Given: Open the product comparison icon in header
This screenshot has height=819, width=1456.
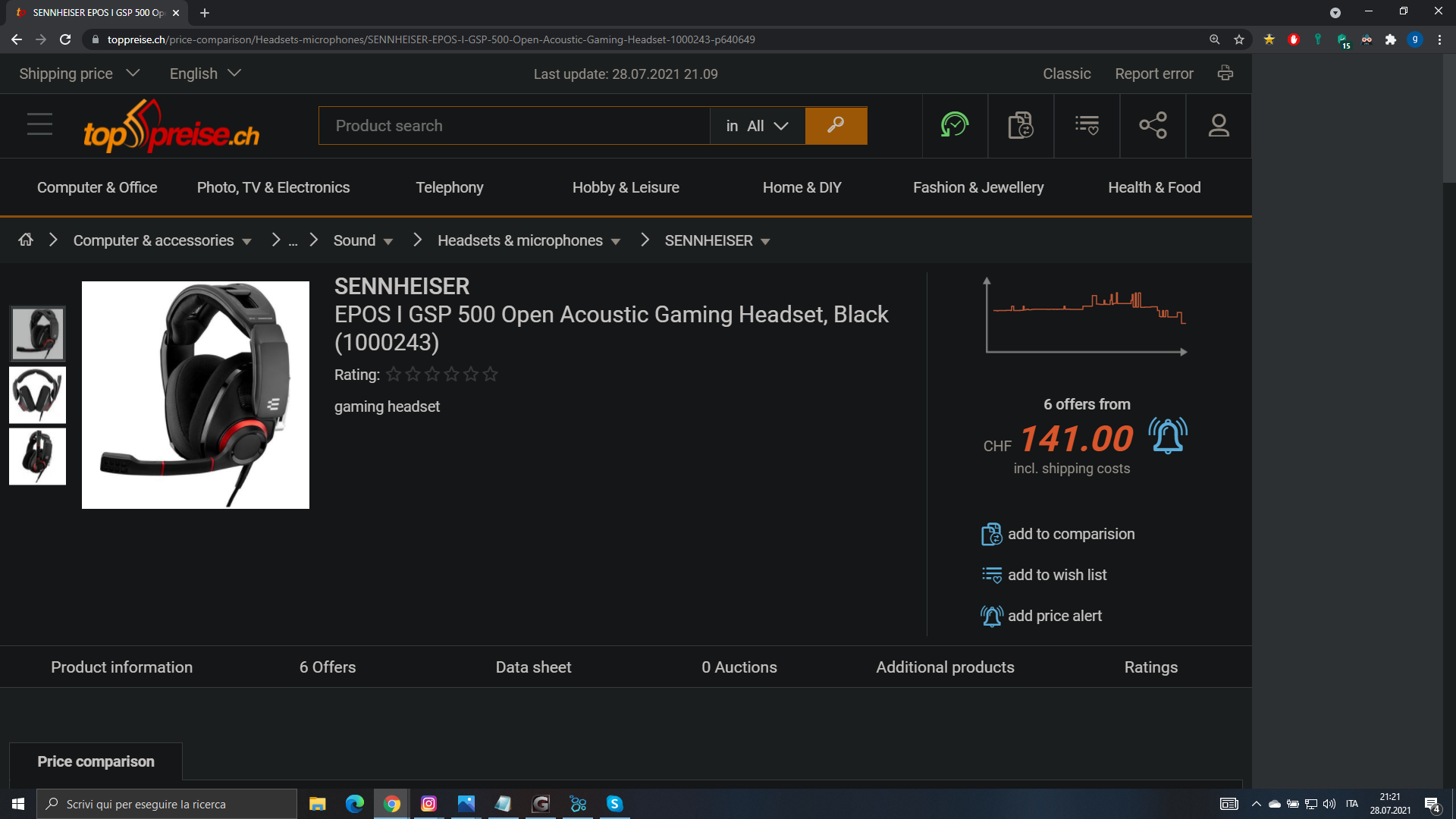Looking at the screenshot, I should click(1021, 125).
